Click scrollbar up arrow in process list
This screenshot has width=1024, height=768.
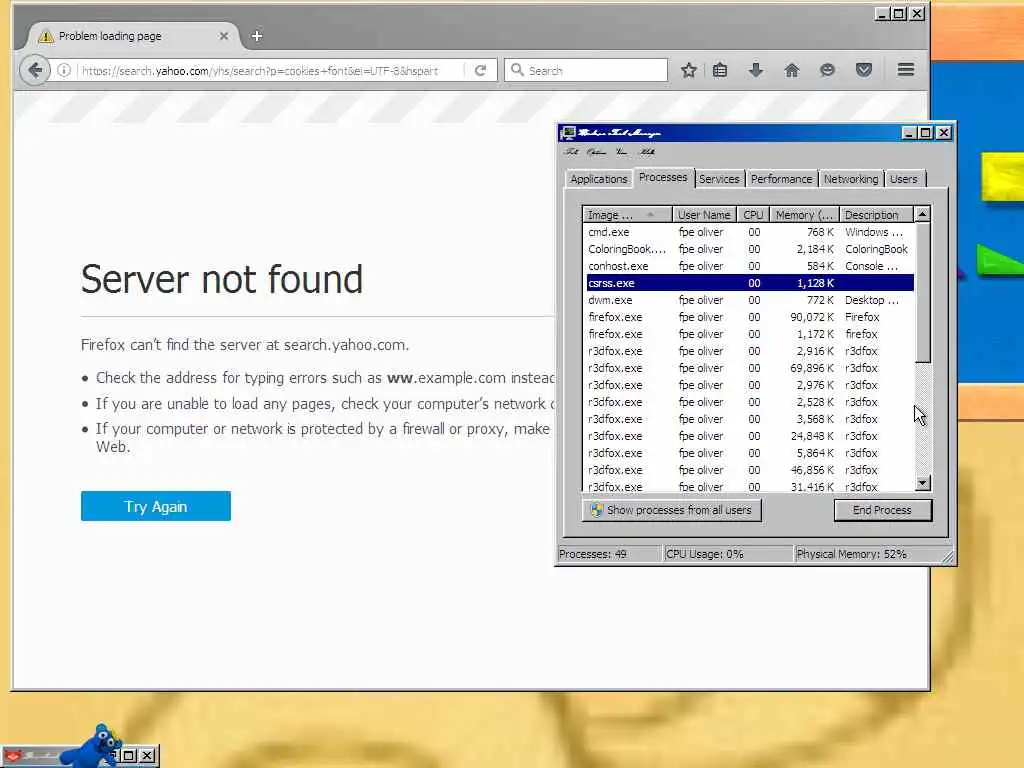click(922, 214)
